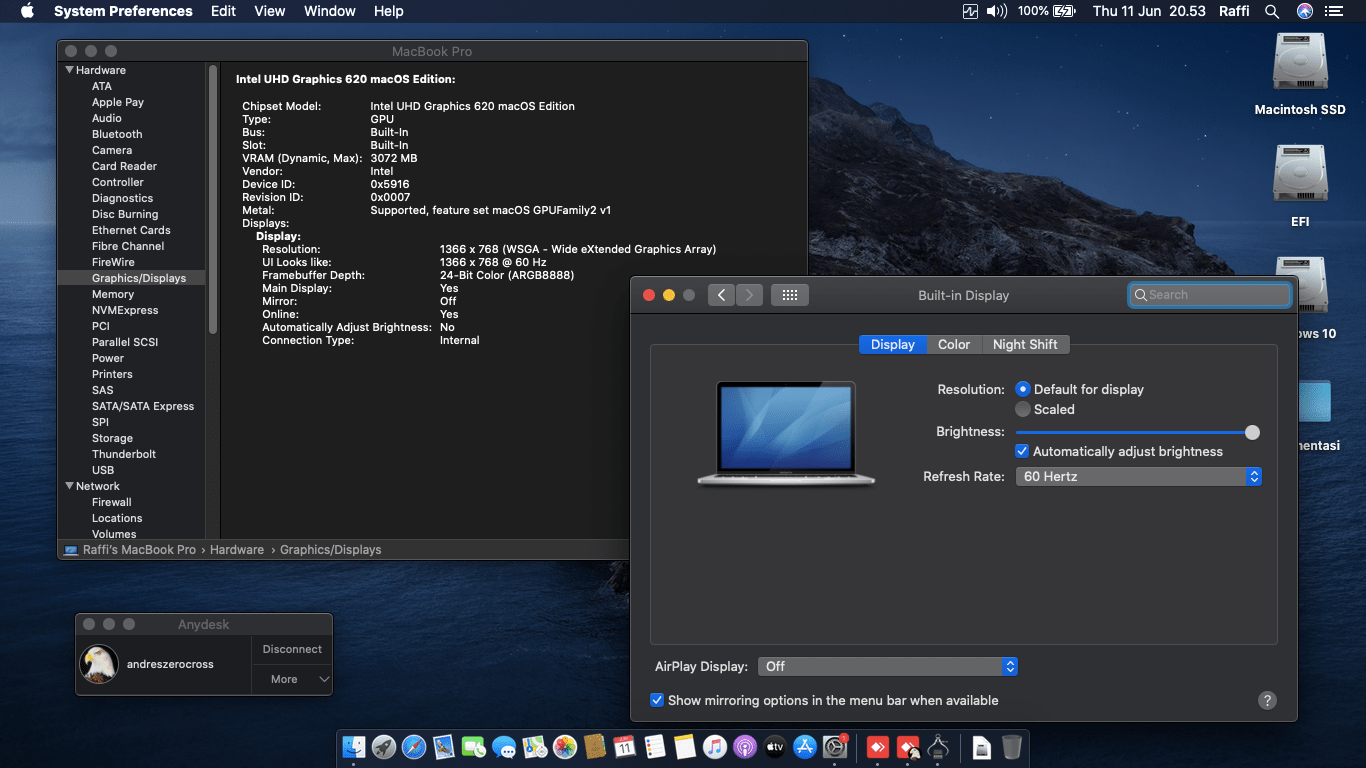Open Notes yellow pad icon in Dock

(x=684, y=746)
